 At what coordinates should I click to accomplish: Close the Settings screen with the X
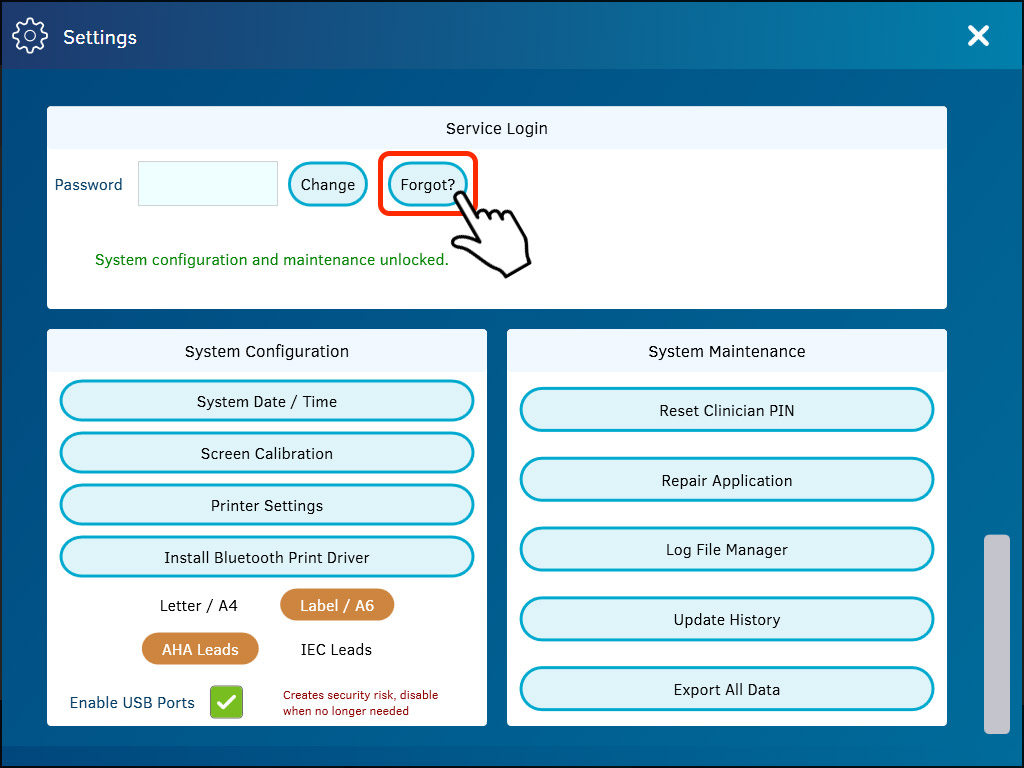click(x=978, y=35)
